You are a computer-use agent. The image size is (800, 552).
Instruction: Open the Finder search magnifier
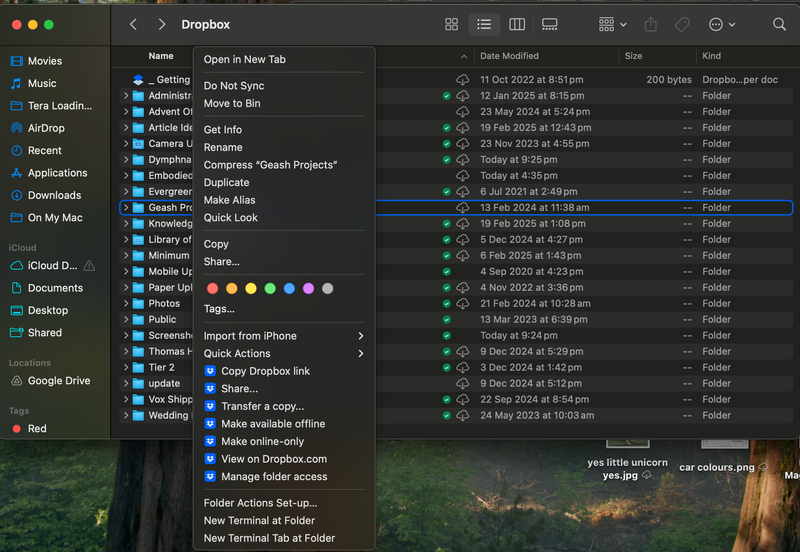[x=779, y=24]
